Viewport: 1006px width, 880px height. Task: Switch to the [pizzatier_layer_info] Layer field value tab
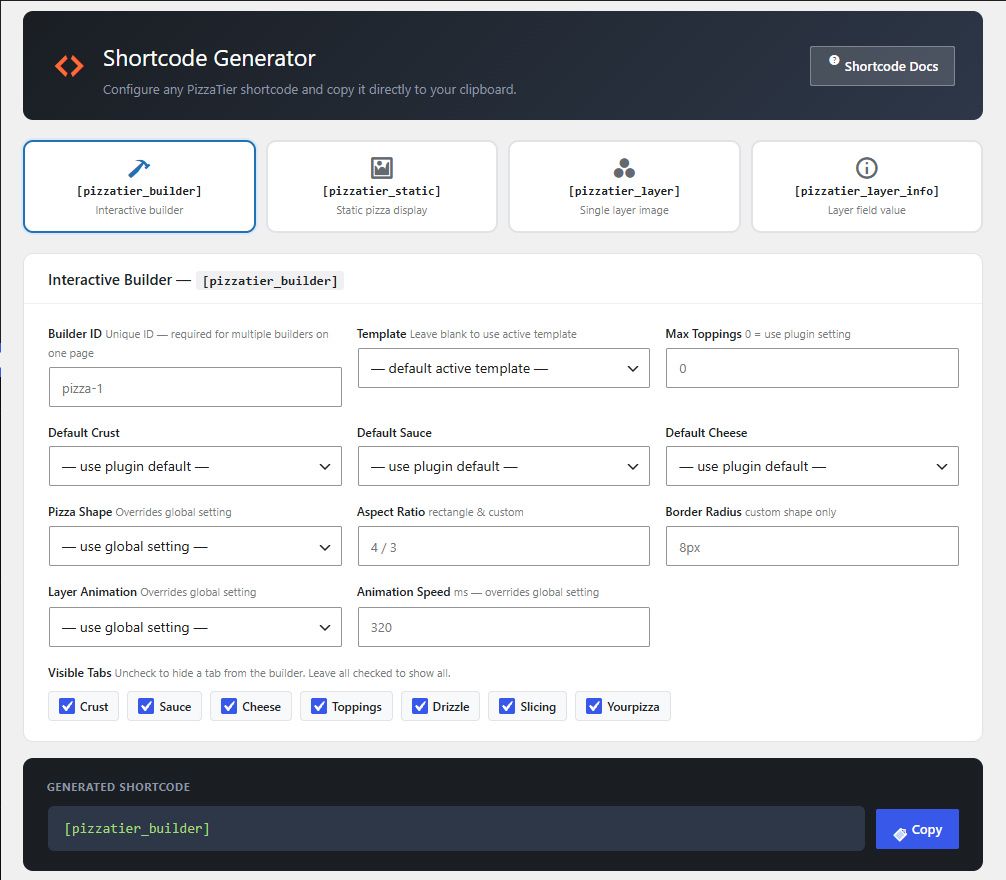866,187
